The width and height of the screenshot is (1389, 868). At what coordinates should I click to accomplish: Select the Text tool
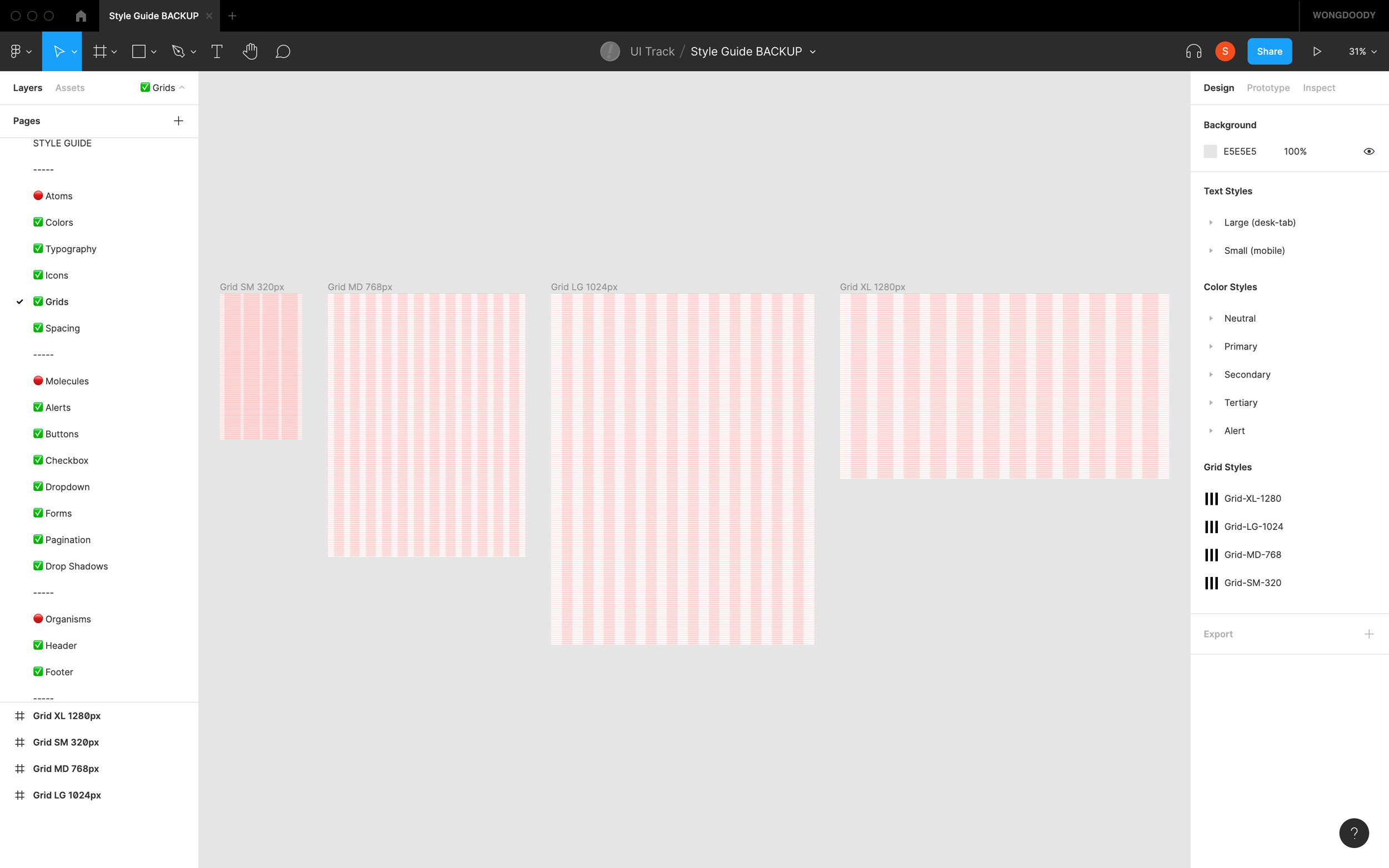click(217, 51)
